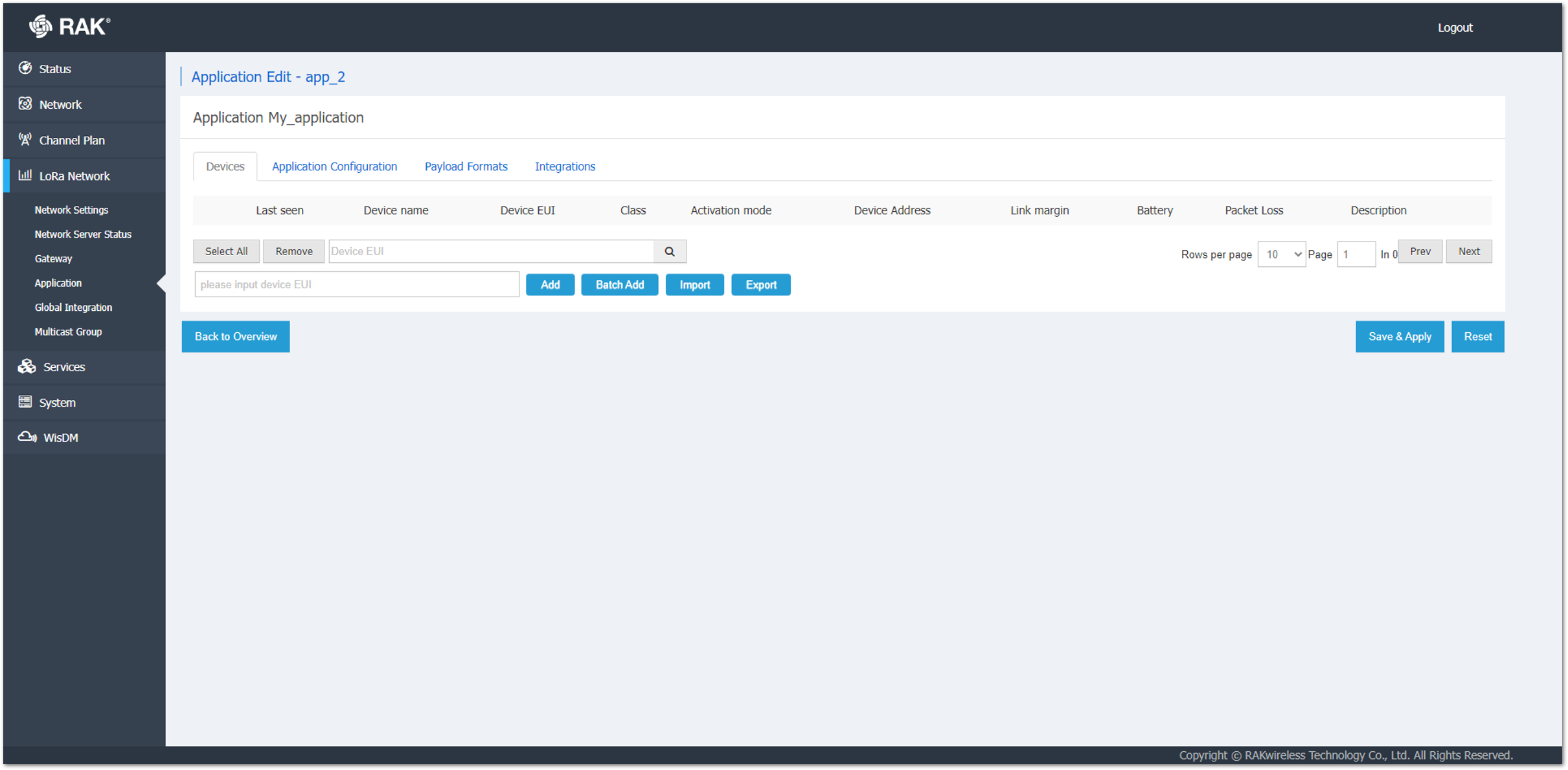Click the Logout link

(x=1455, y=27)
